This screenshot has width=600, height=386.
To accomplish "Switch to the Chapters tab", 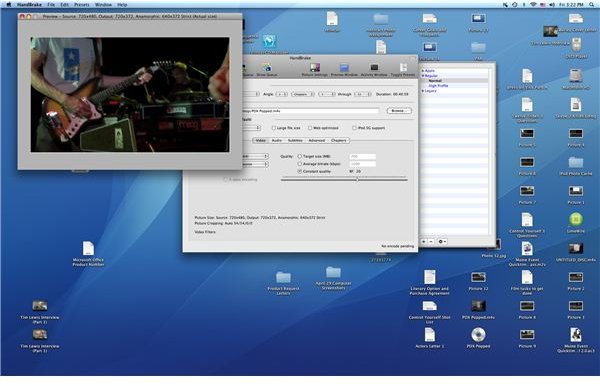I will coord(339,140).
